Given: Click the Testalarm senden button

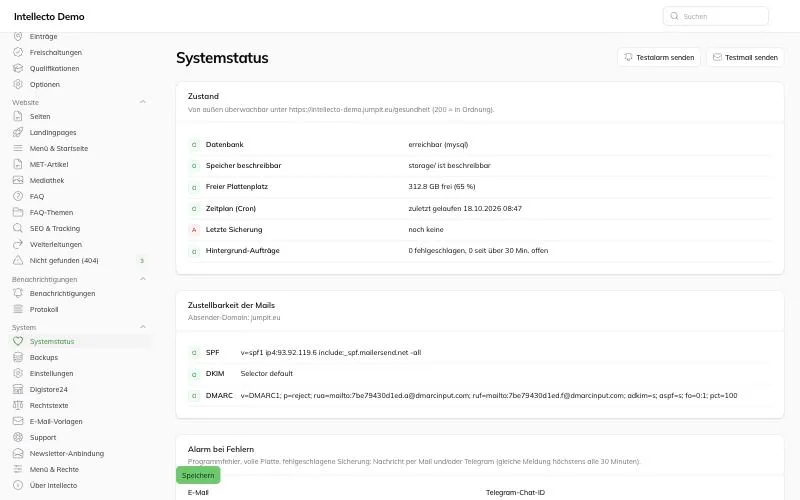Looking at the screenshot, I should [x=659, y=57].
